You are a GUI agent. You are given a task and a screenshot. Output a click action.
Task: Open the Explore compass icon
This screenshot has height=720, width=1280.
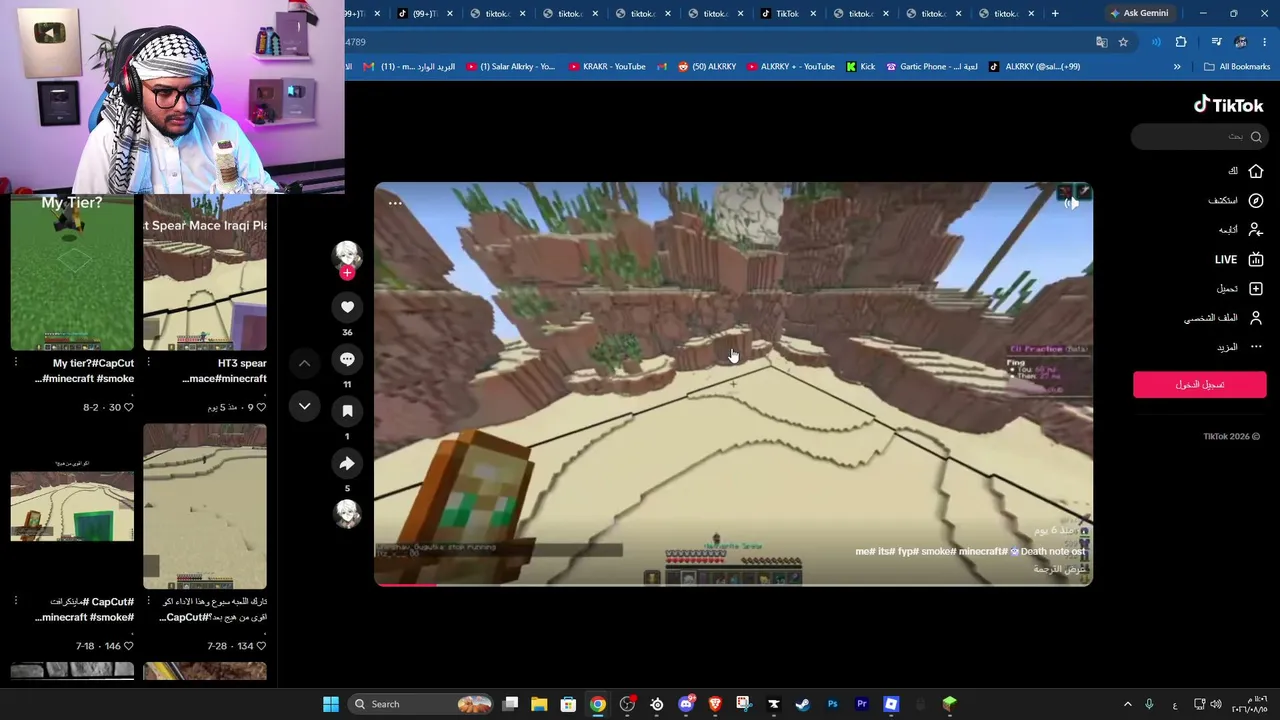1256,200
